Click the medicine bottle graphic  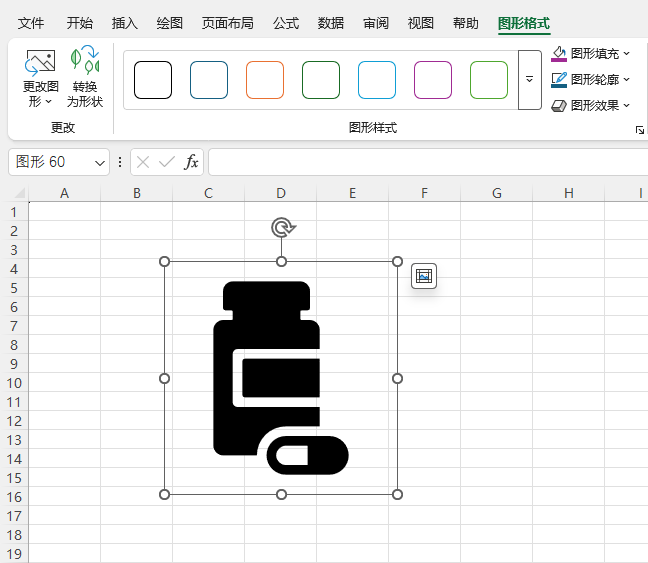pyautogui.click(x=281, y=378)
